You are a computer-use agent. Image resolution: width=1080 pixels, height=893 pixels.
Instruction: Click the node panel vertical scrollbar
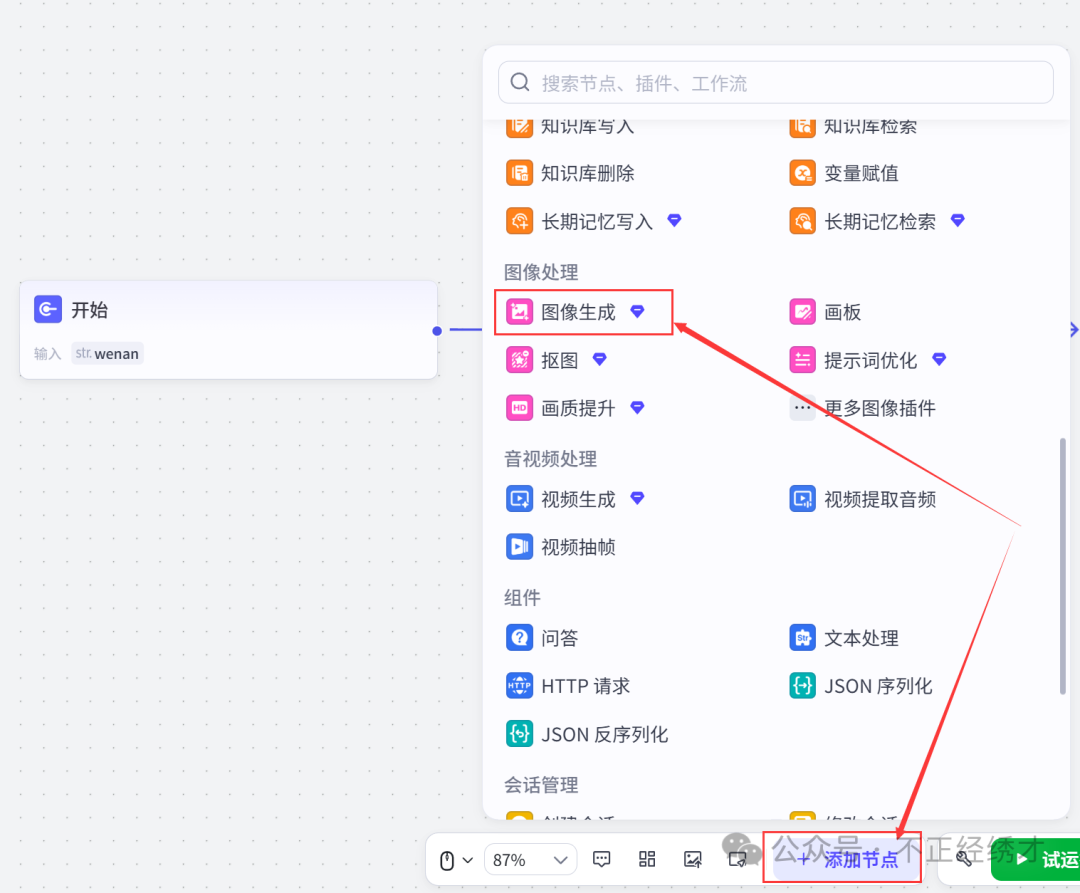[x=1063, y=565]
